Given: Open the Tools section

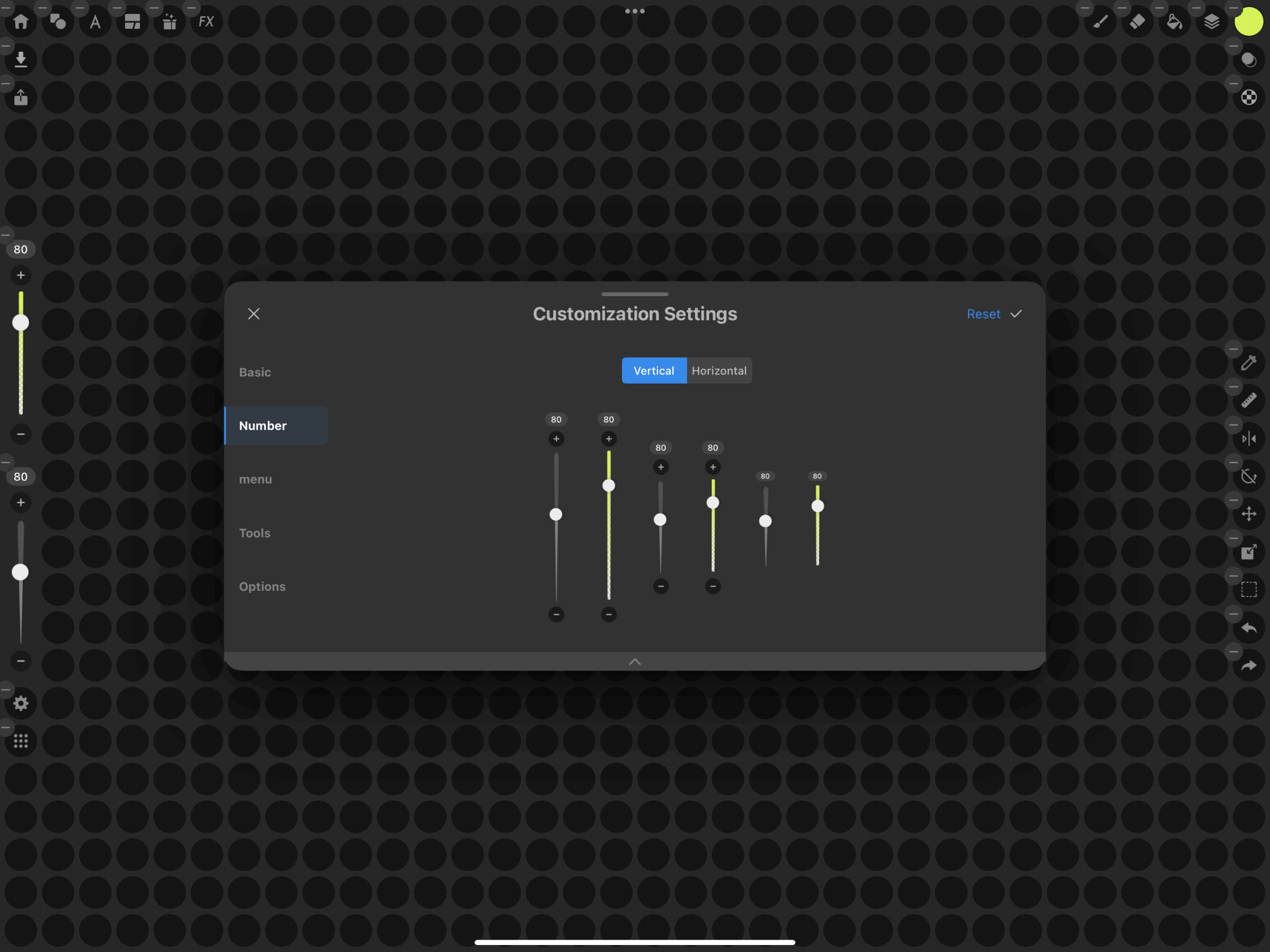Looking at the screenshot, I should pyautogui.click(x=254, y=533).
